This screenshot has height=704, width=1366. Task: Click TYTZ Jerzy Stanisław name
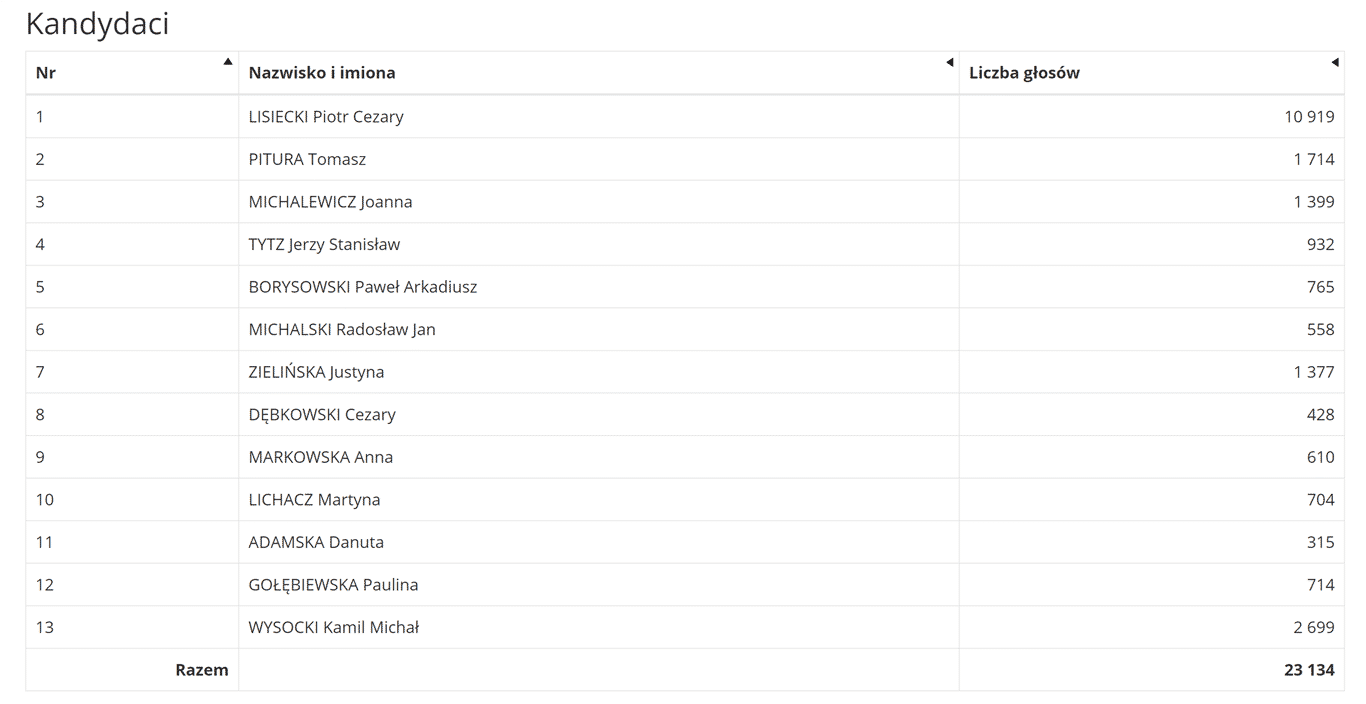324,244
